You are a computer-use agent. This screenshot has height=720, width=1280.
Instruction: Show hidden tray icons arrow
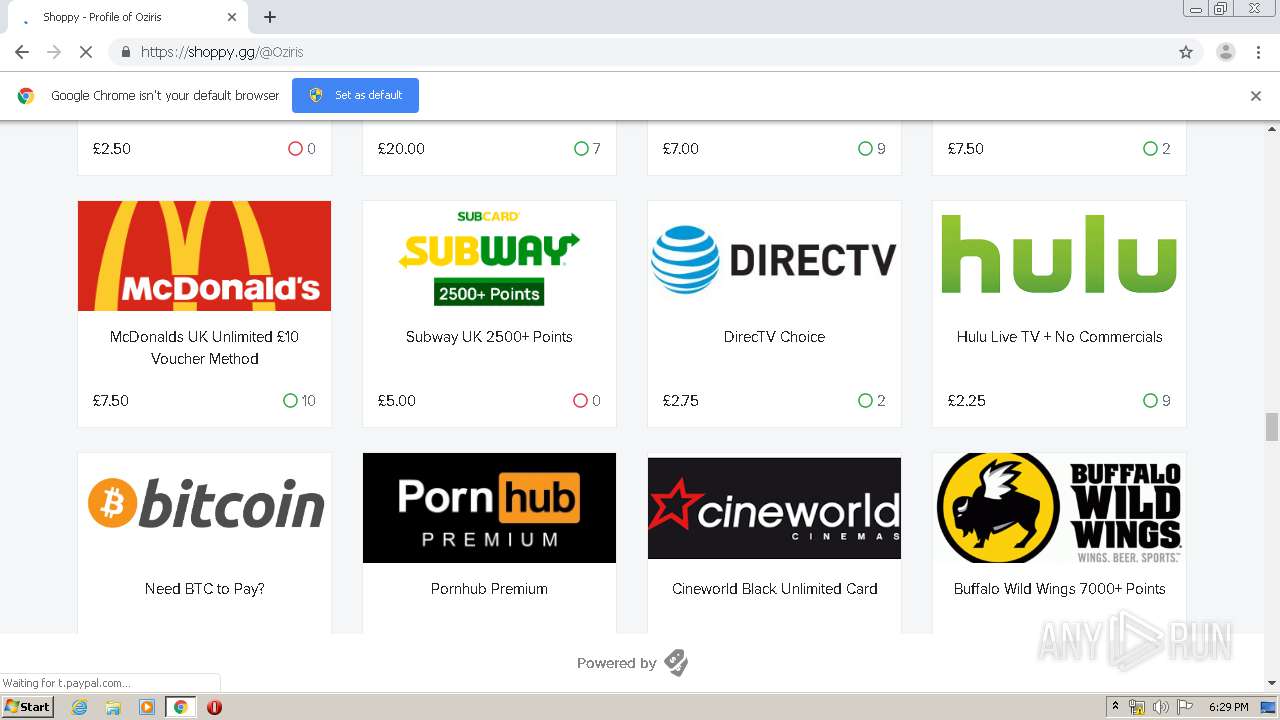[x=1115, y=707]
